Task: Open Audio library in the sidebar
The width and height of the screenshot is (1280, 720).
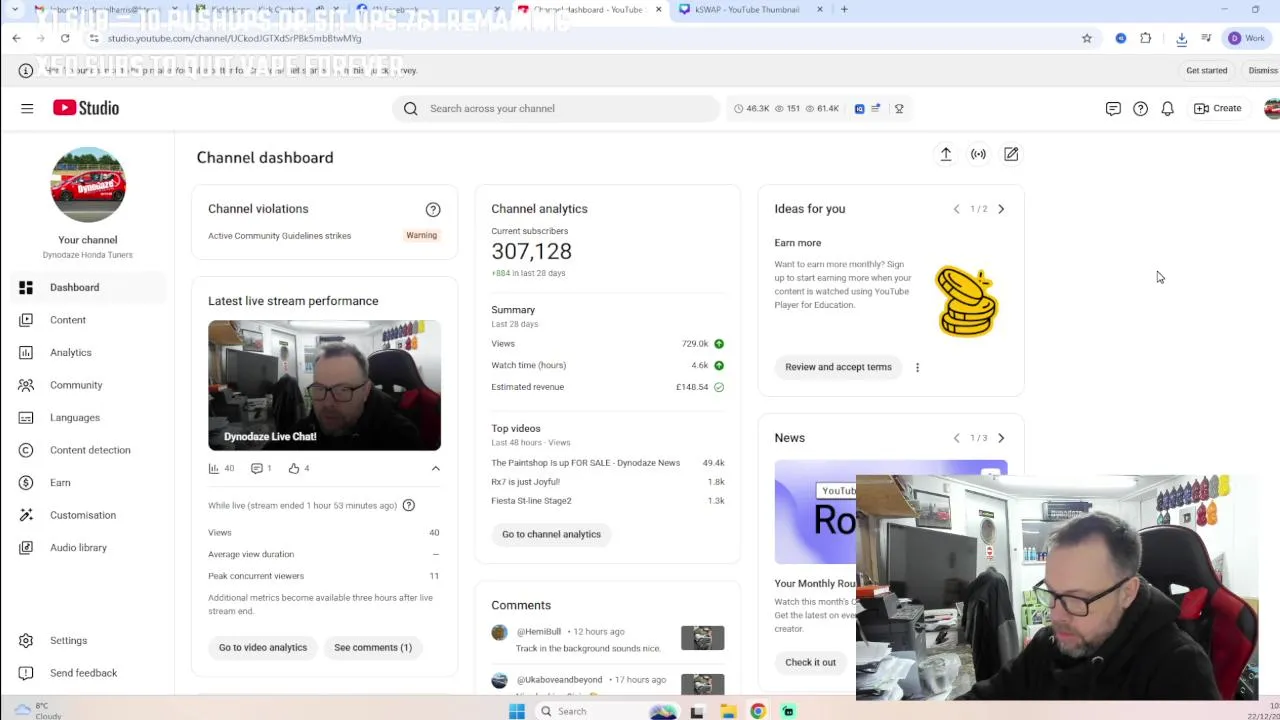Action: (x=87, y=547)
